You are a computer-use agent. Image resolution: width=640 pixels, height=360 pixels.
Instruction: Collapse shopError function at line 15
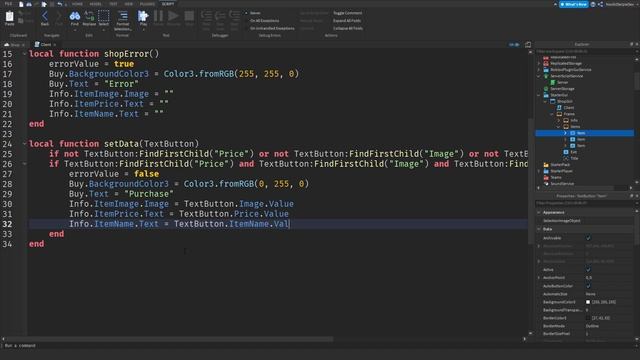[x=24, y=54]
